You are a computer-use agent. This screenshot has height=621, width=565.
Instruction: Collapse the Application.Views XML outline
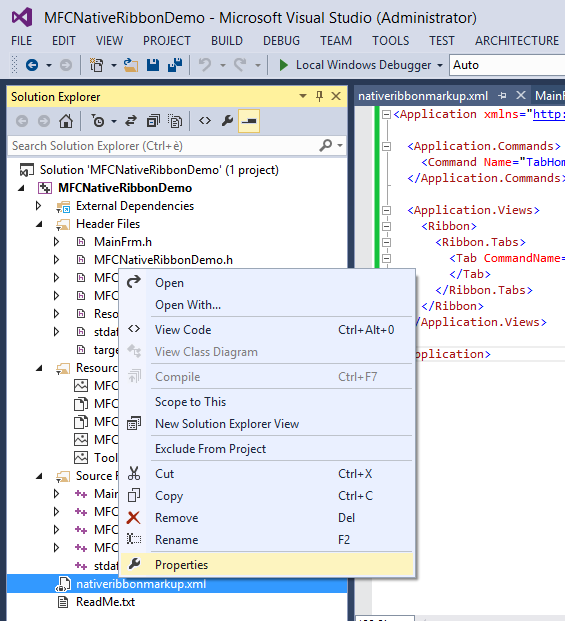coord(386,210)
